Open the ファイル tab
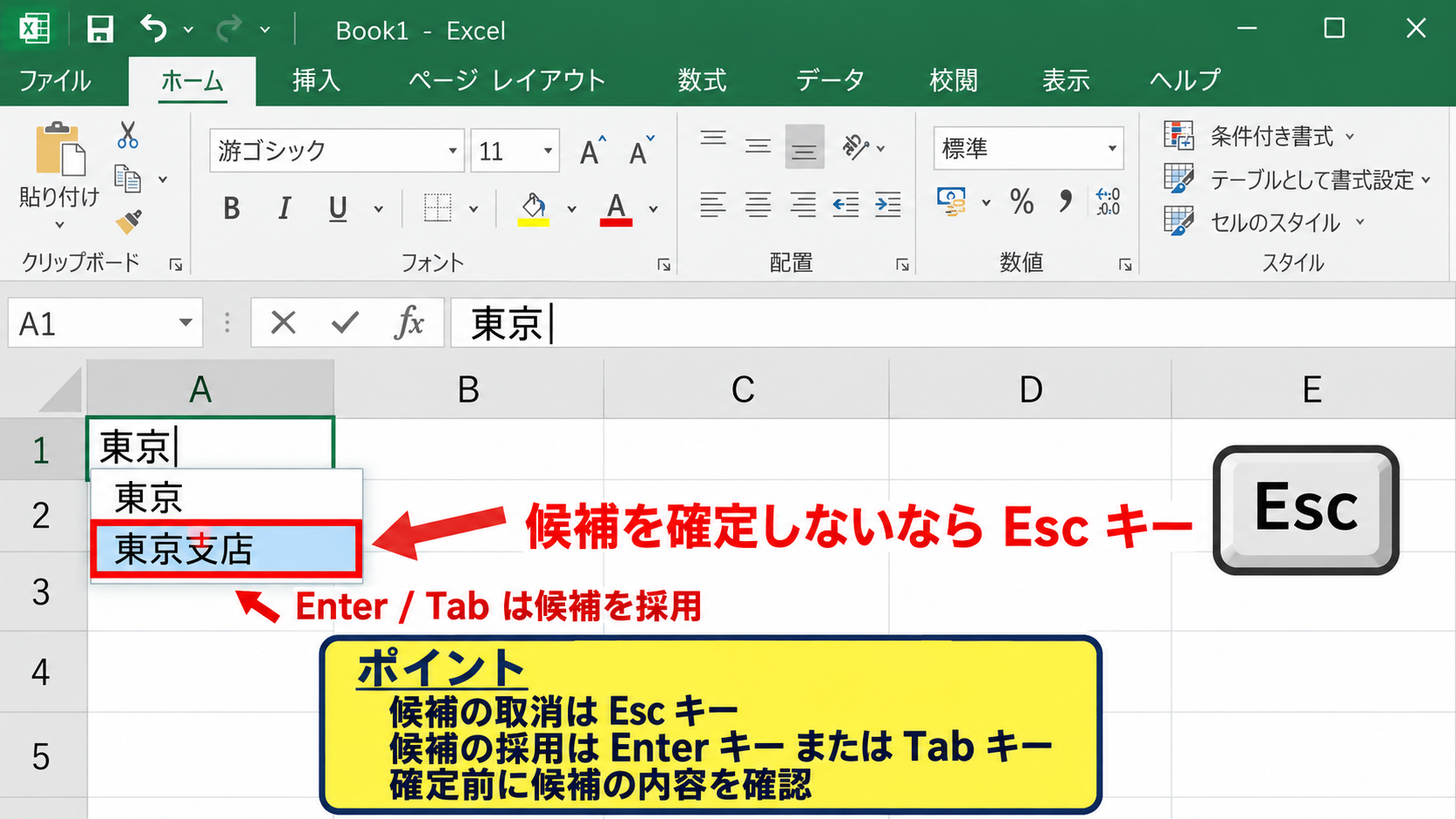The image size is (1456, 819). tap(55, 81)
